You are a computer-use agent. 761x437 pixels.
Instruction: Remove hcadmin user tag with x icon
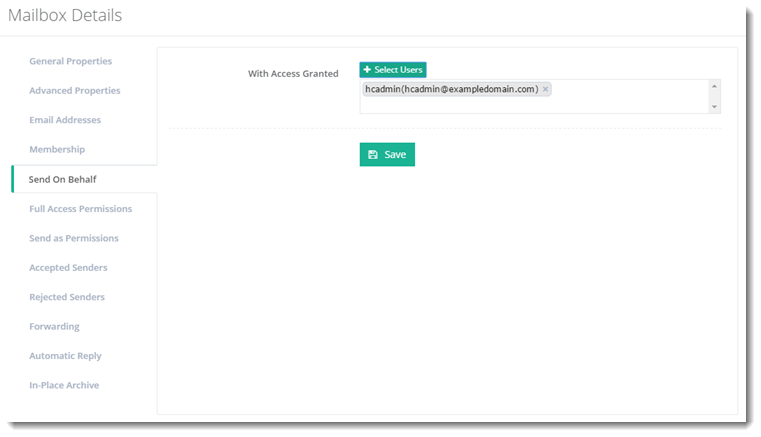coord(545,89)
